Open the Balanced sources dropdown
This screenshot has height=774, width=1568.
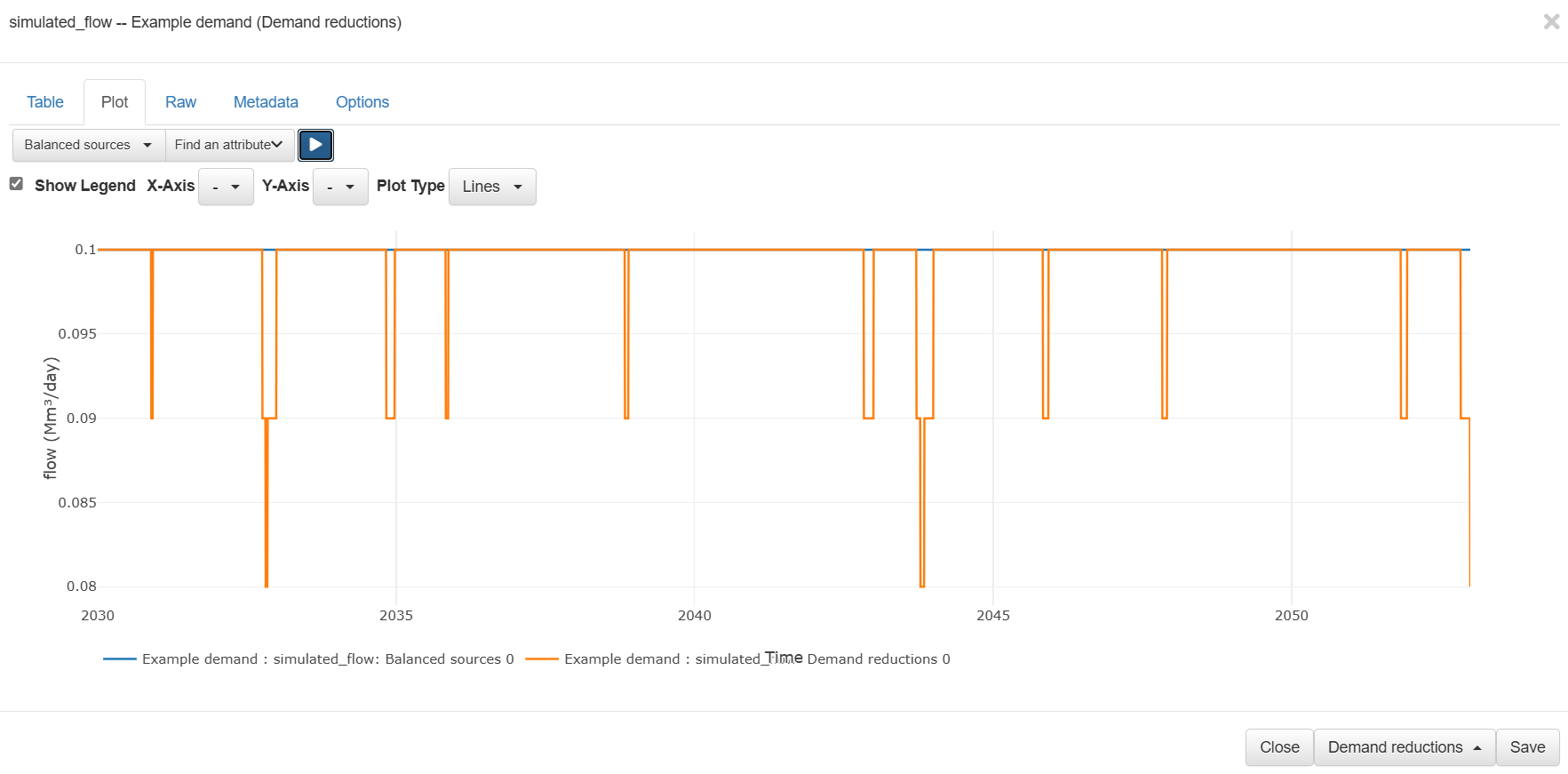(88, 145)
